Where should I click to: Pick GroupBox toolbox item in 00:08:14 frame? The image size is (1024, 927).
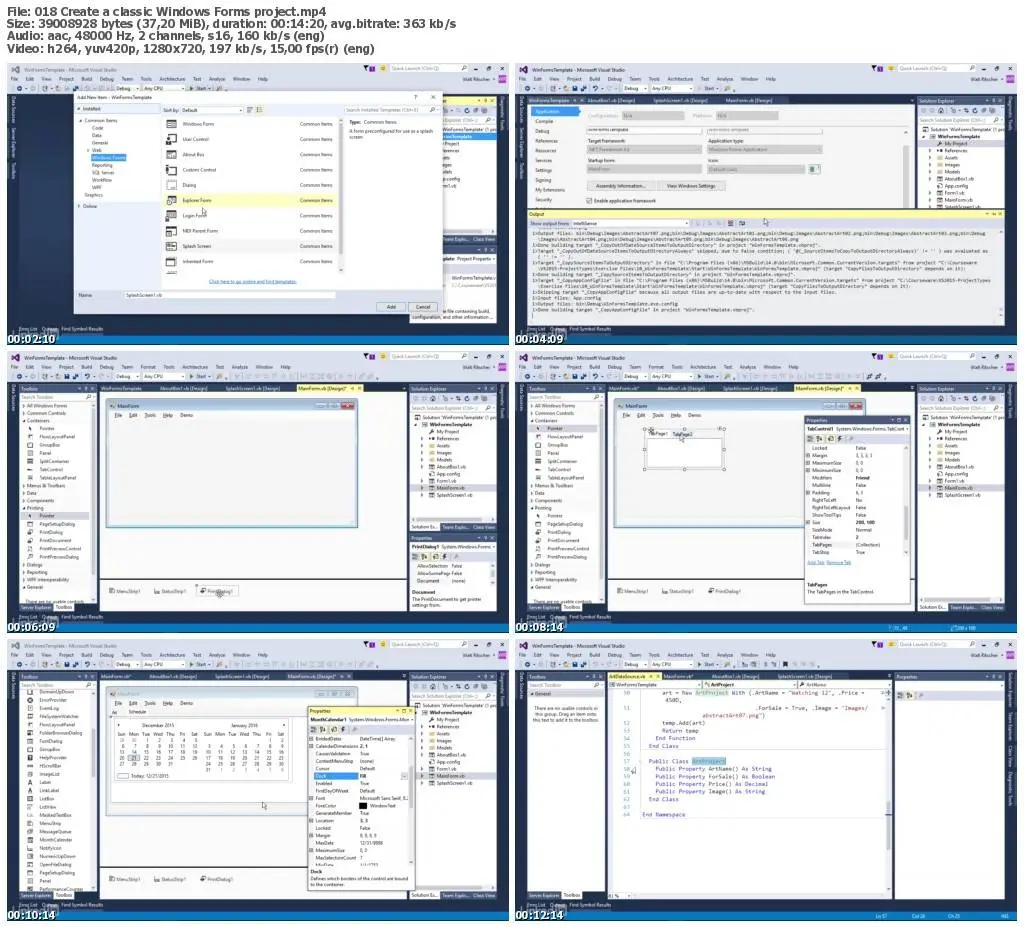tap(559, 445)
